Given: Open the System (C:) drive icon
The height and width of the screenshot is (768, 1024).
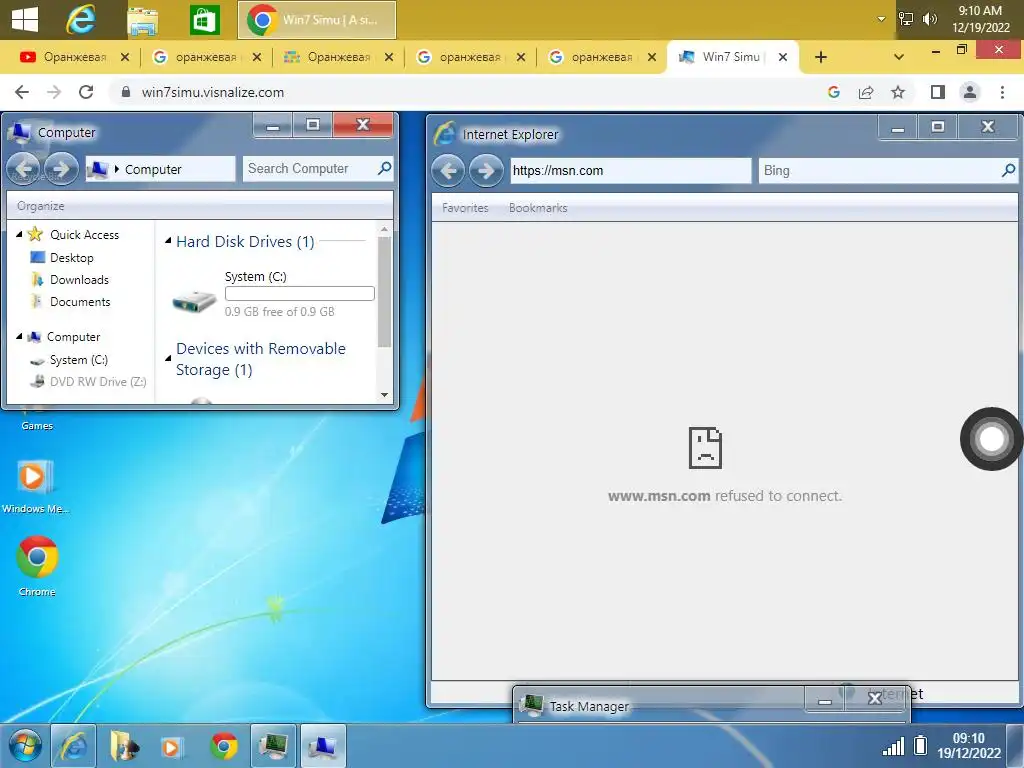Looking at the screenshot, I should pos(194,300).
